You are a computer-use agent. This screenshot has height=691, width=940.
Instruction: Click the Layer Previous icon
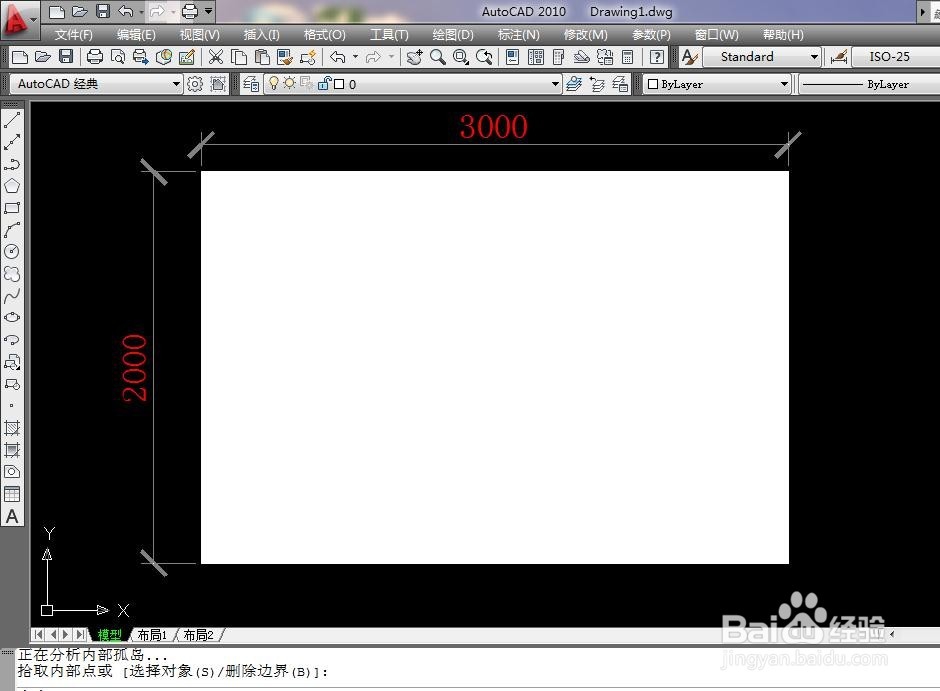(x=597, y=84)
